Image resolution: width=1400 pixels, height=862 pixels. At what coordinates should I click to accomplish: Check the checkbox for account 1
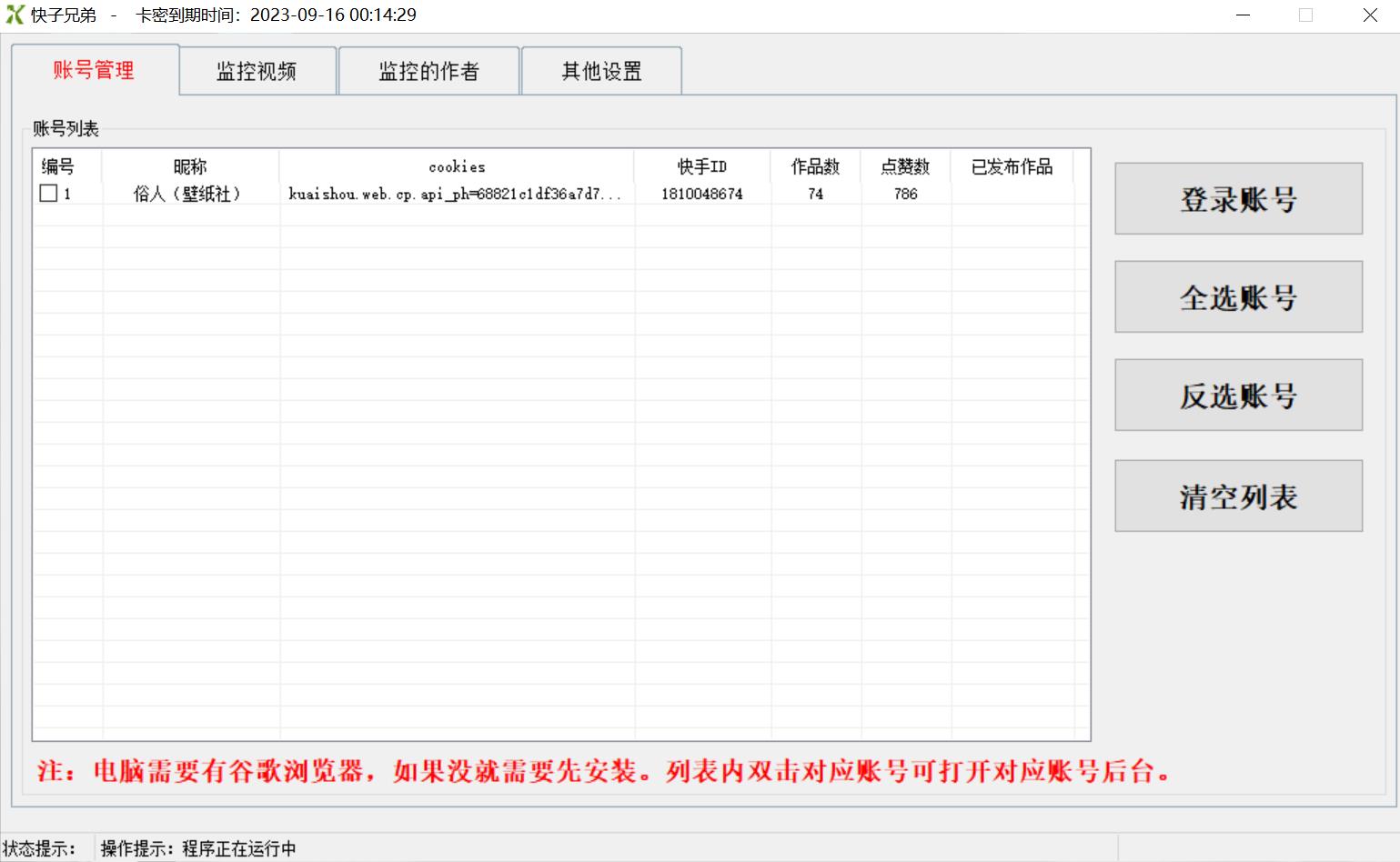(x=50, y=193)
